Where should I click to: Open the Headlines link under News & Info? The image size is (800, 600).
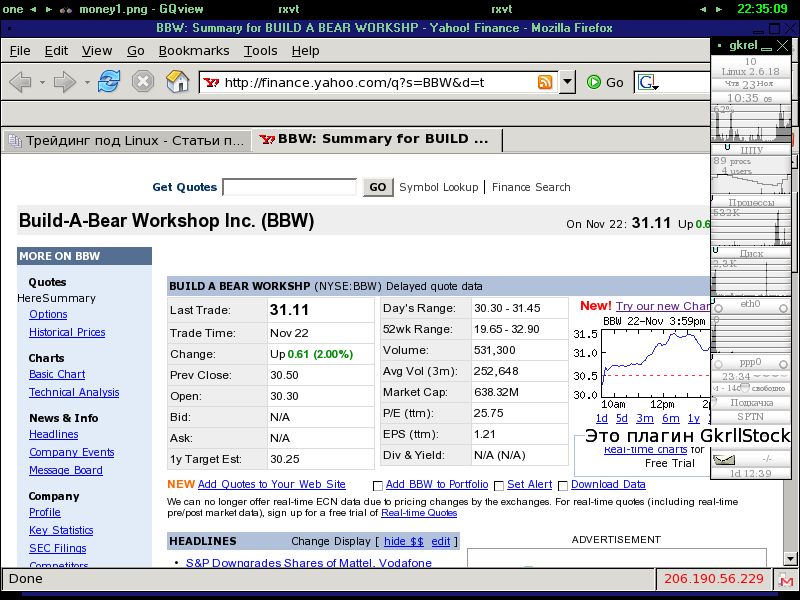tap(54, 434)
